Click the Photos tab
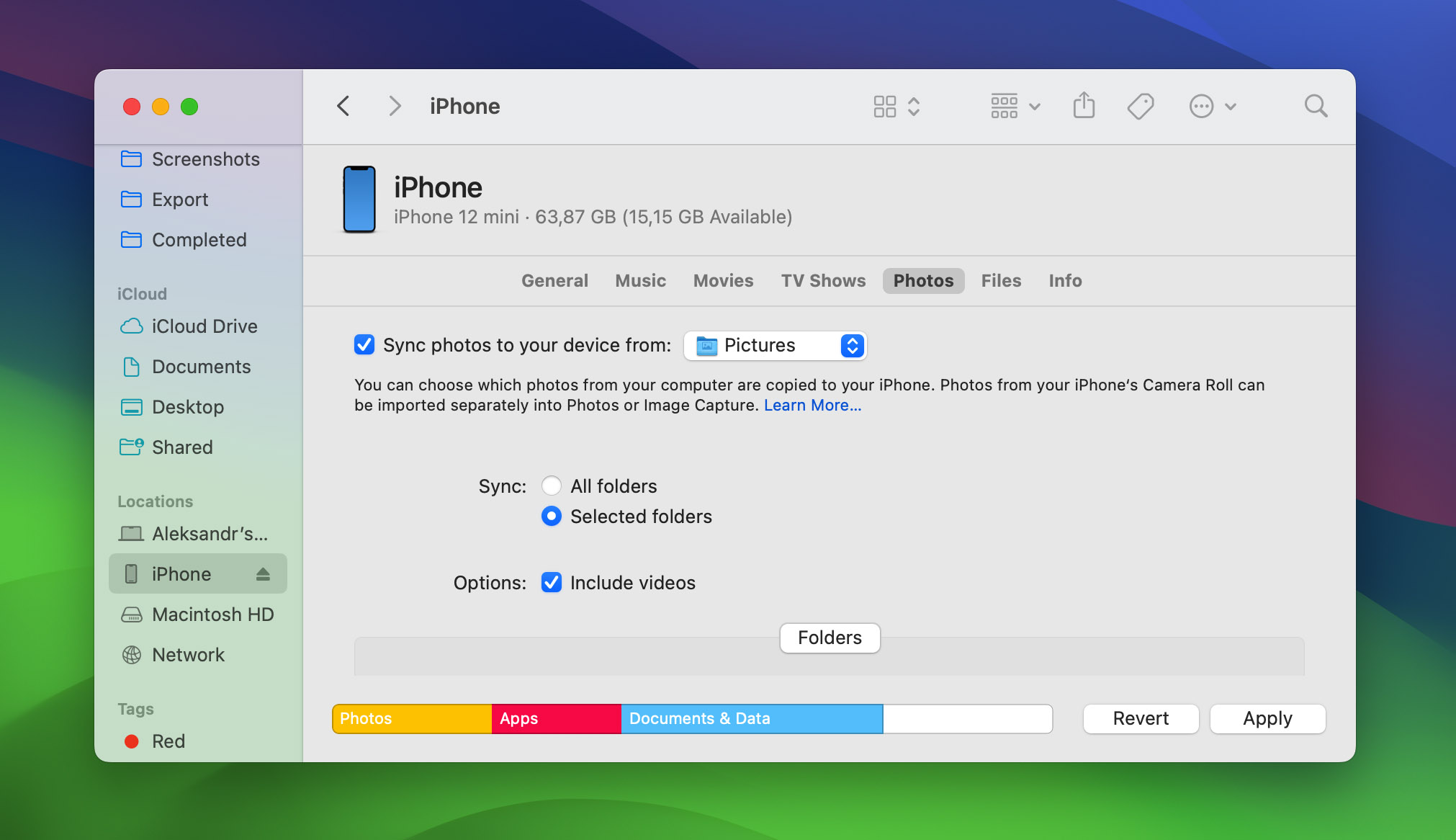1456x840 pixels. coord(923,281)
